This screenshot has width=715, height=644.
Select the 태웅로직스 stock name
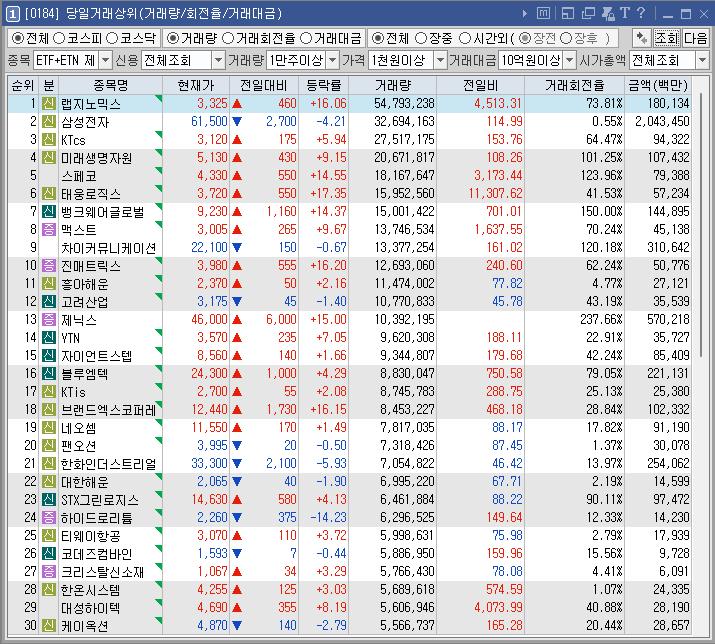click(91, 194)
